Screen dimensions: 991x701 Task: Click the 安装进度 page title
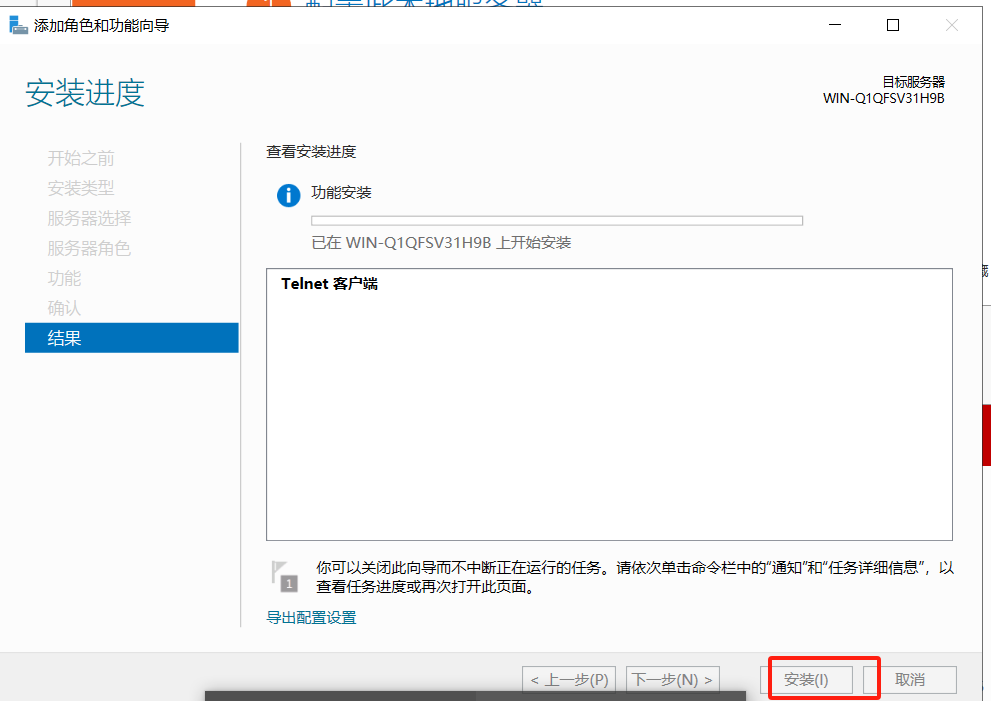click(x=85, y=94)
